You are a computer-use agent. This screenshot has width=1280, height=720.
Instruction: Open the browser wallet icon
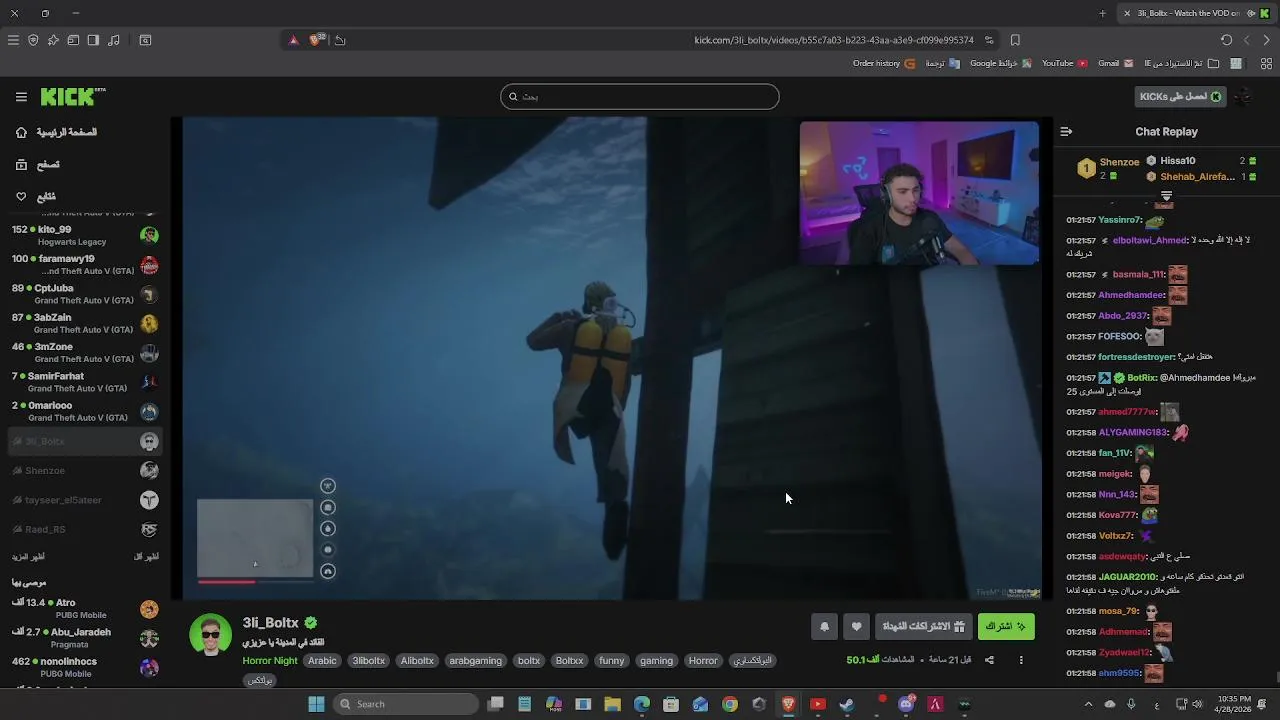73,40
